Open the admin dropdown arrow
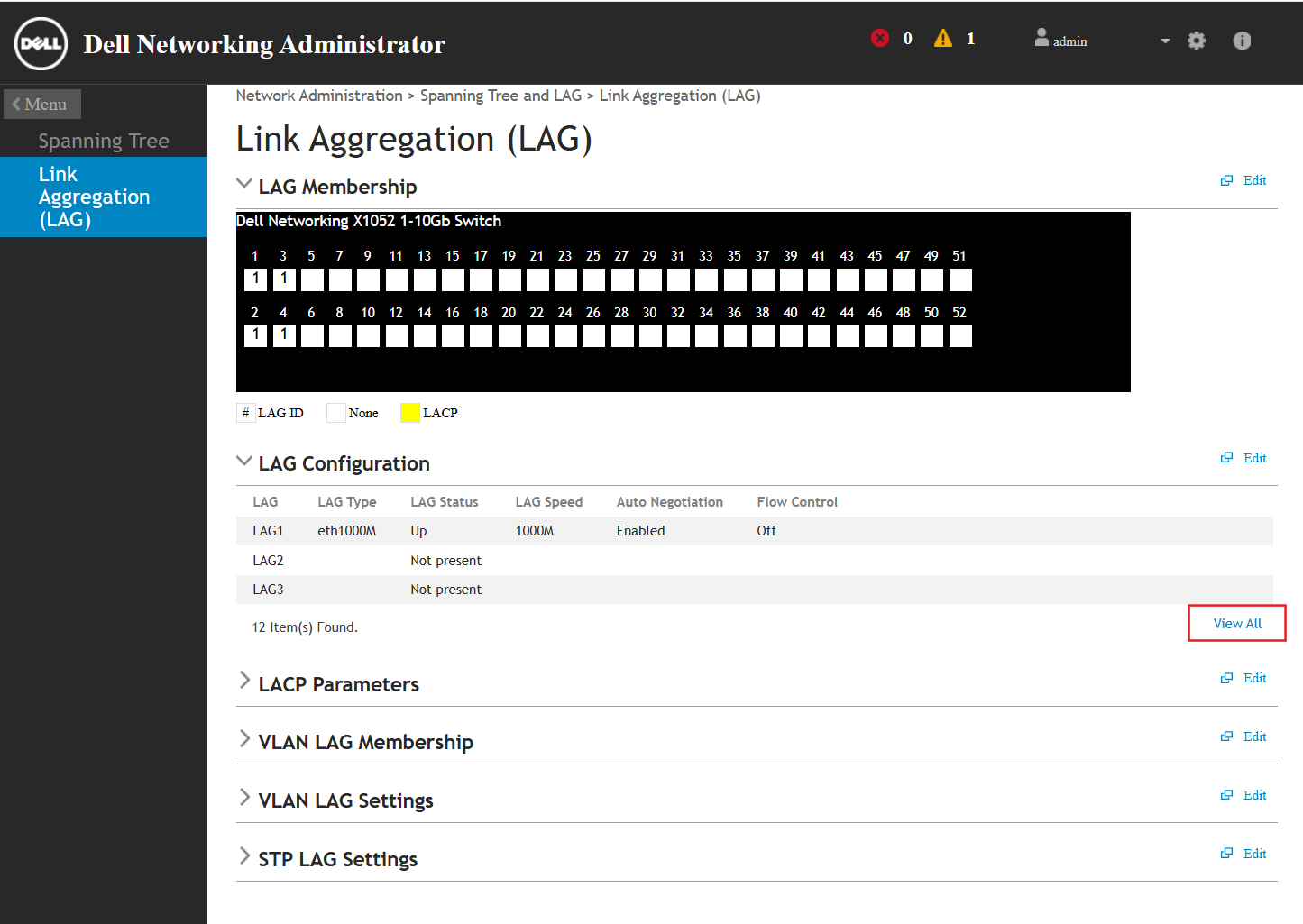The image size is (1303, 924). tap(1165, 41)
